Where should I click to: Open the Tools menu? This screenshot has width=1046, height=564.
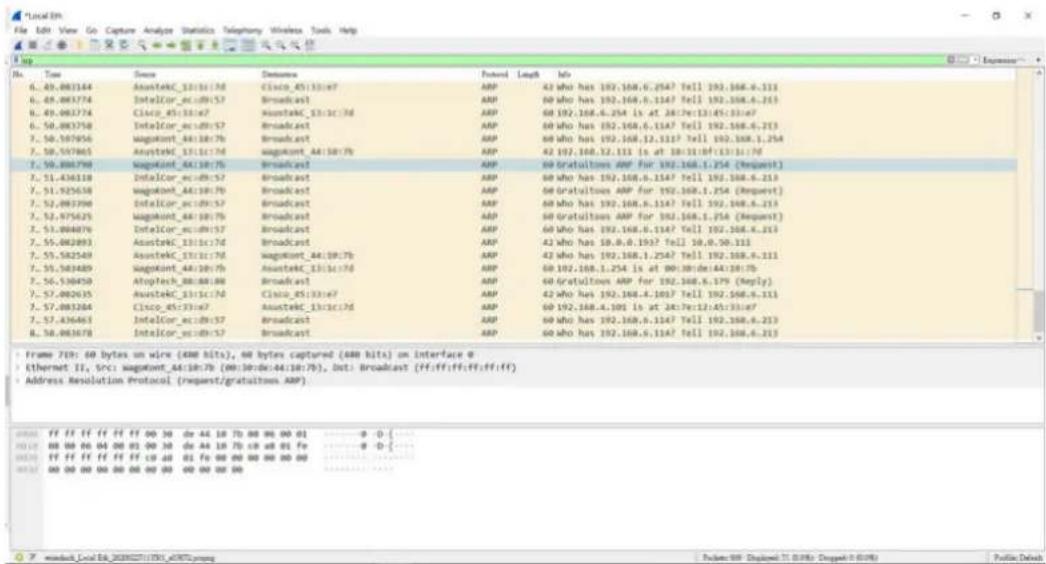(x=321, y=30)
